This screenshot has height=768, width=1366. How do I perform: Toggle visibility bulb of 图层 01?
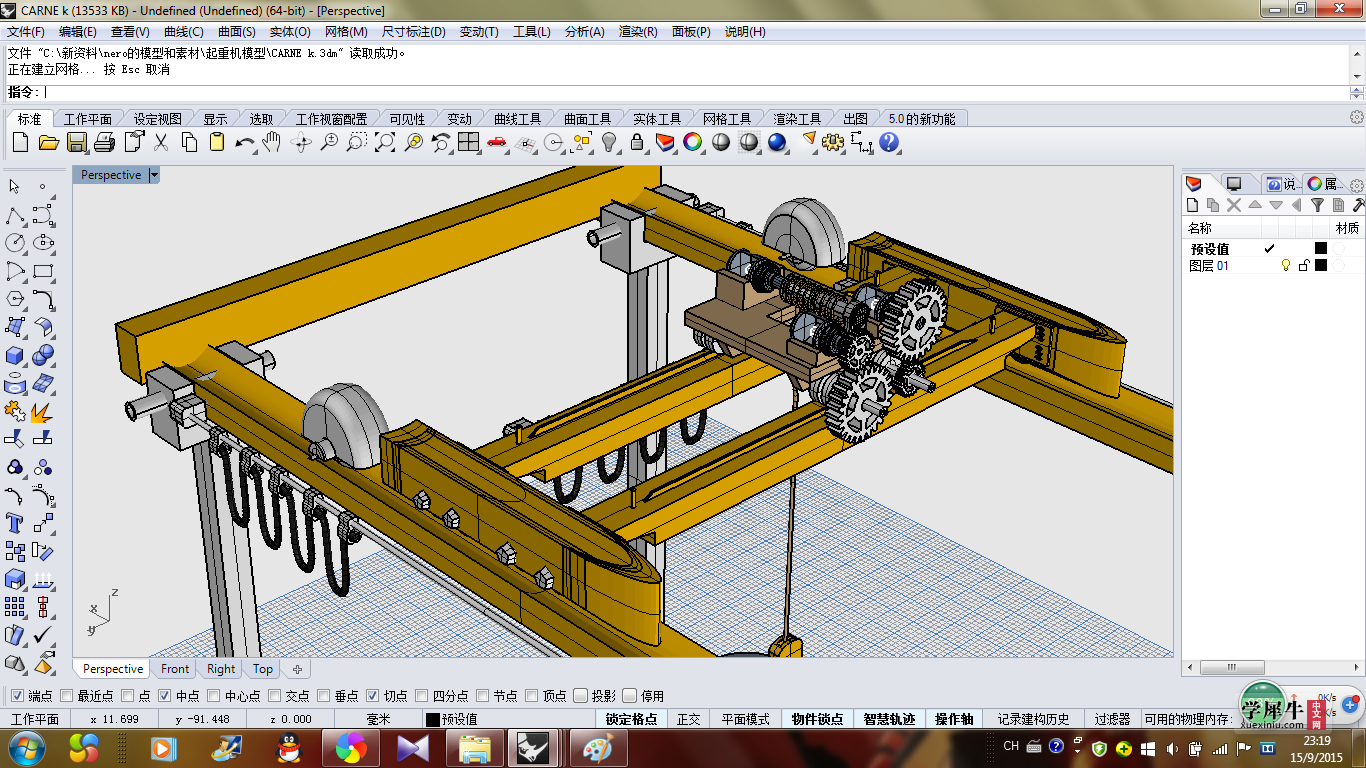click(1286, 266)
